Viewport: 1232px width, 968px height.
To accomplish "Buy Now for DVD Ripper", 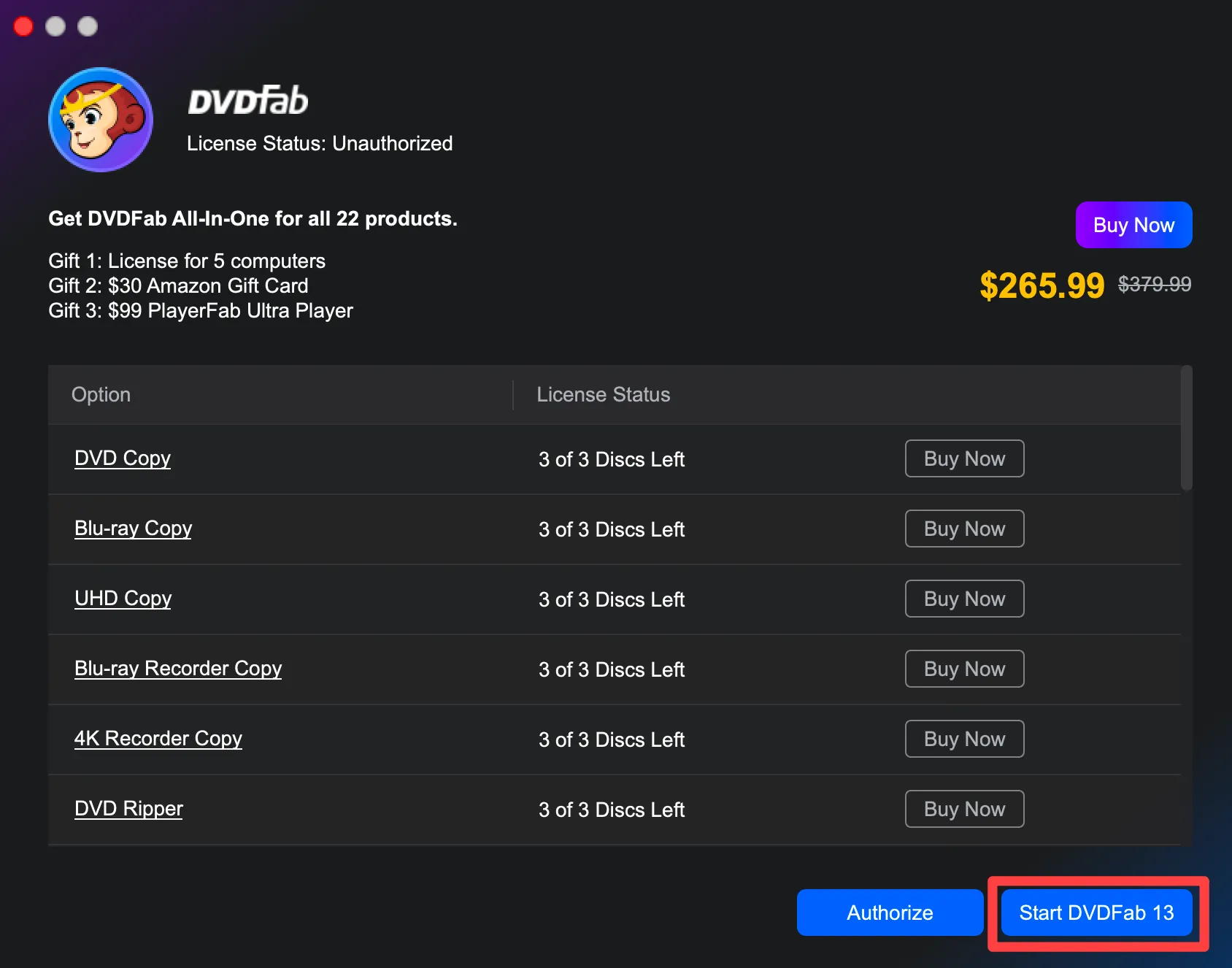I will pyautogui.click(x=964, y=809).
